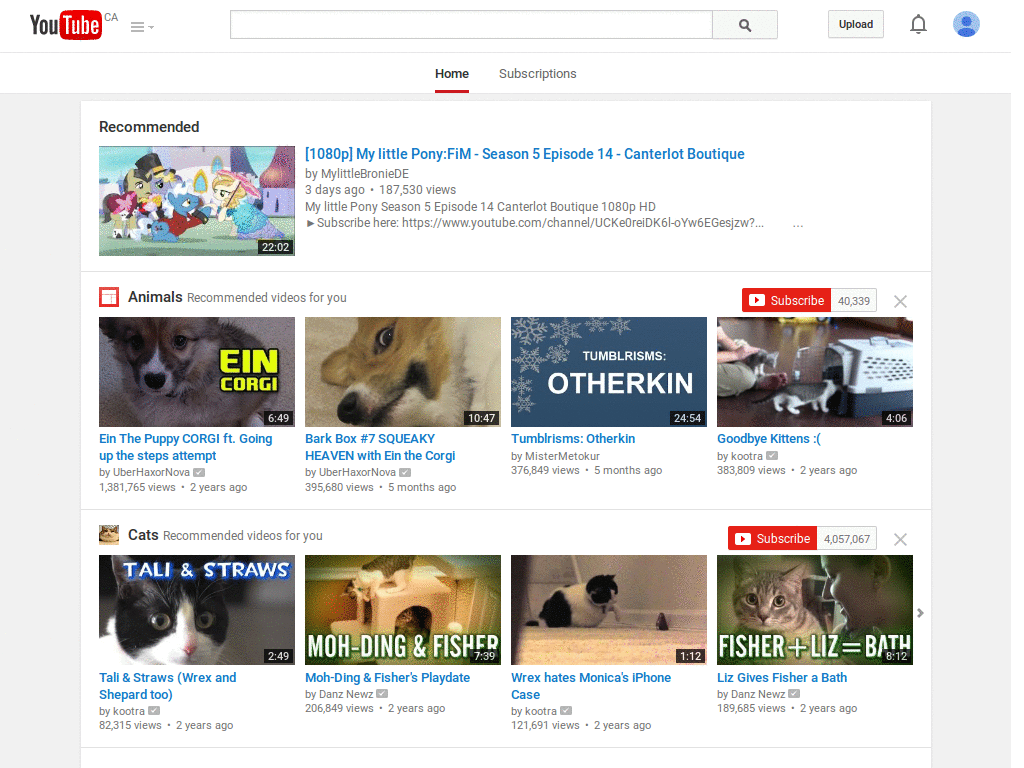Open Danz Newz channel under Moh-Ding video

point(346,694)
